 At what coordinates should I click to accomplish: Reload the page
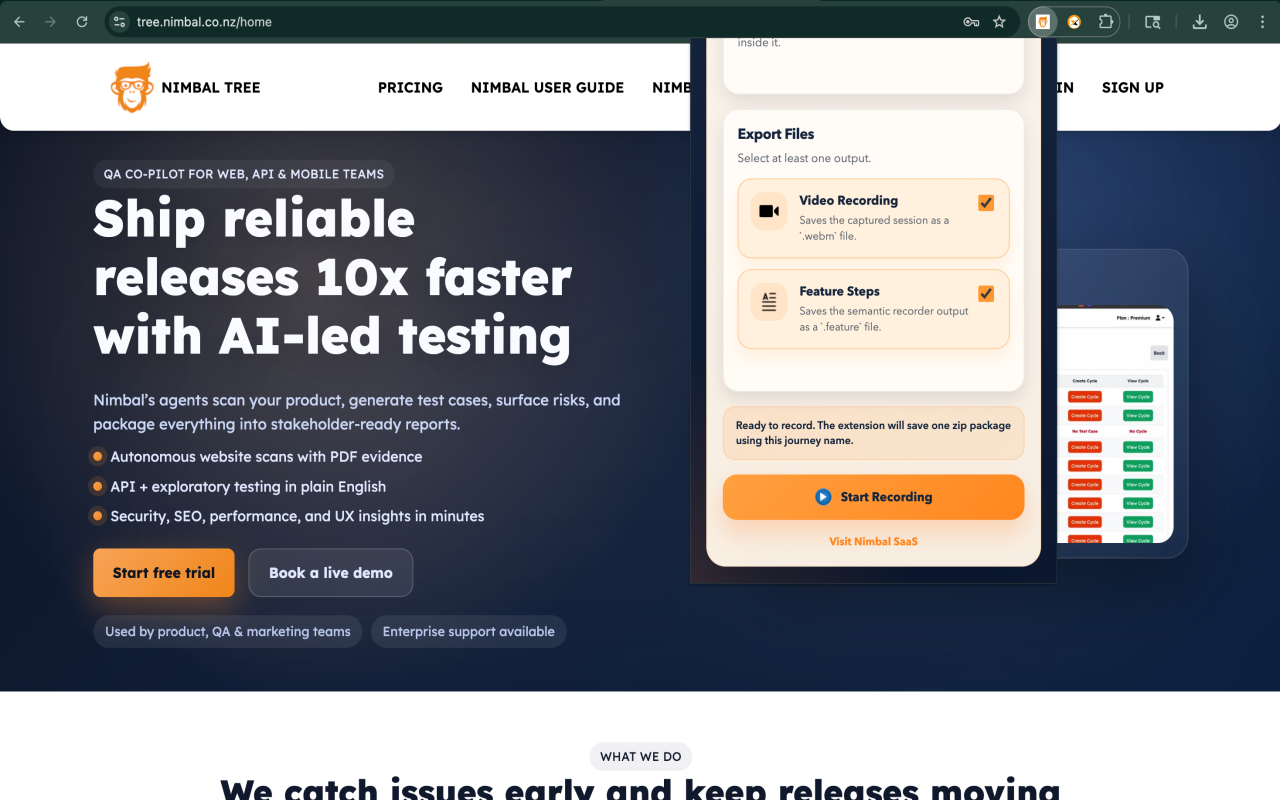point(82,21)
